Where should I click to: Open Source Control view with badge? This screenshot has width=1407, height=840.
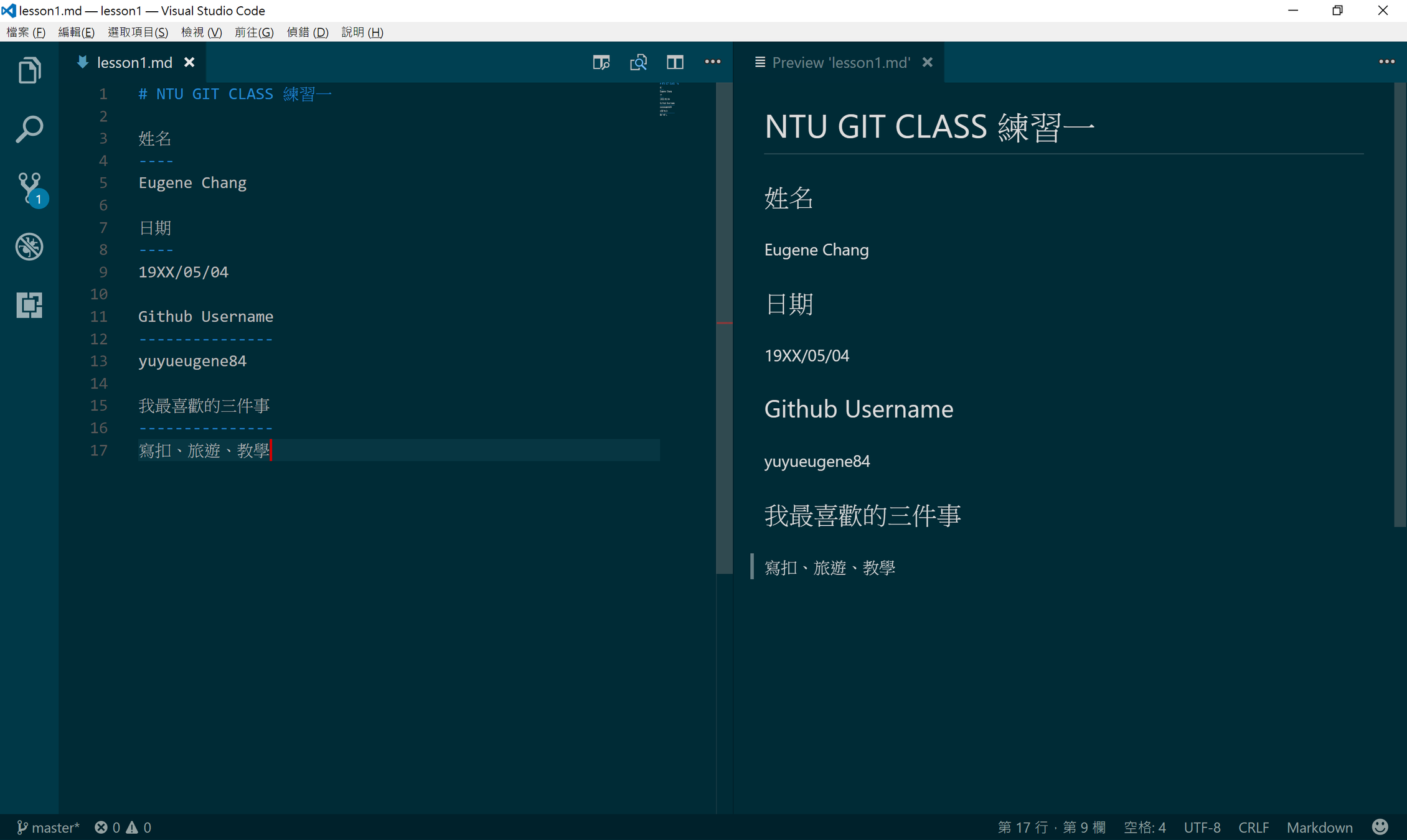[29, 188]
